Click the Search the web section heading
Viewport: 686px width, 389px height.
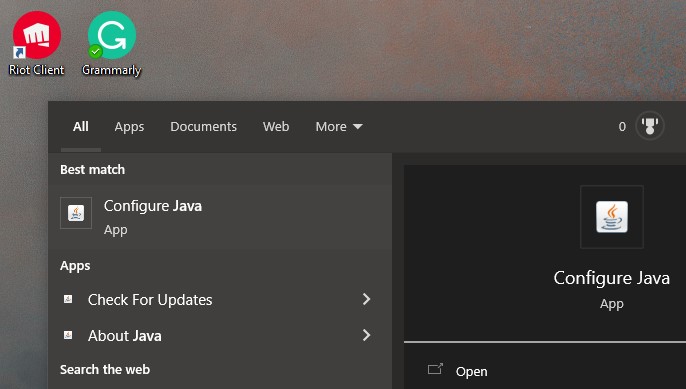pos(105,370)
